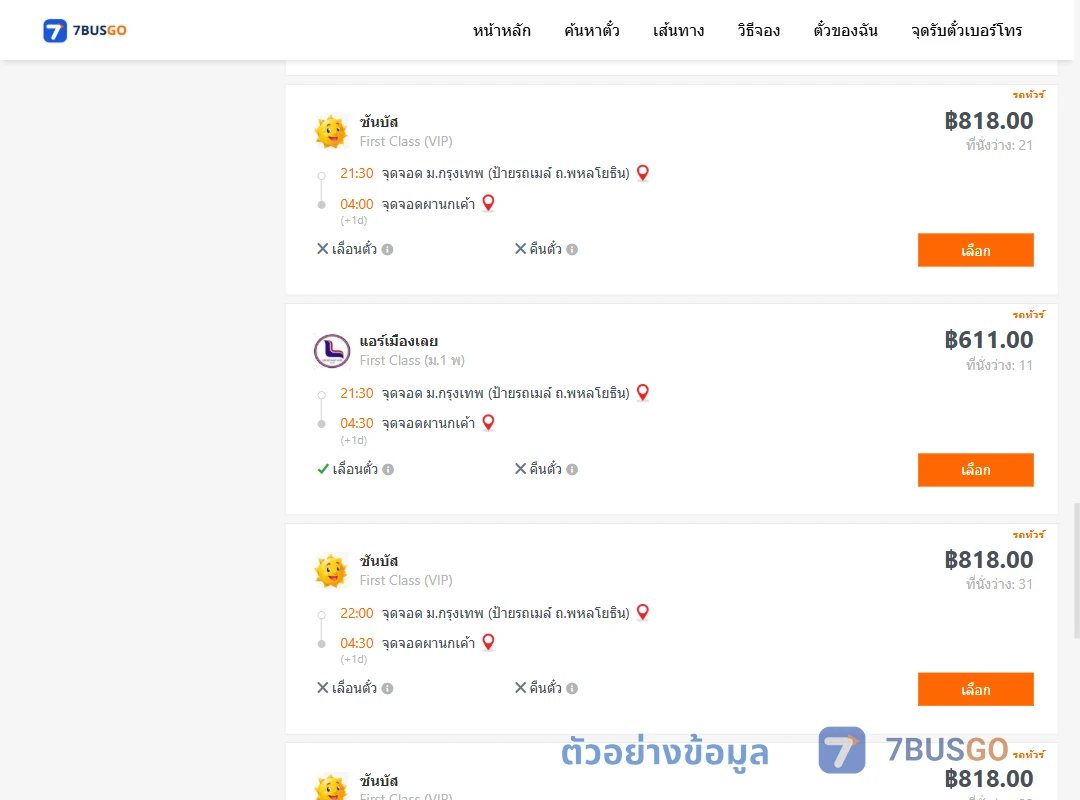This screenshot has height=800, width=1080.
Task: Click the 04:00 arrival time text
Action: 356,204
